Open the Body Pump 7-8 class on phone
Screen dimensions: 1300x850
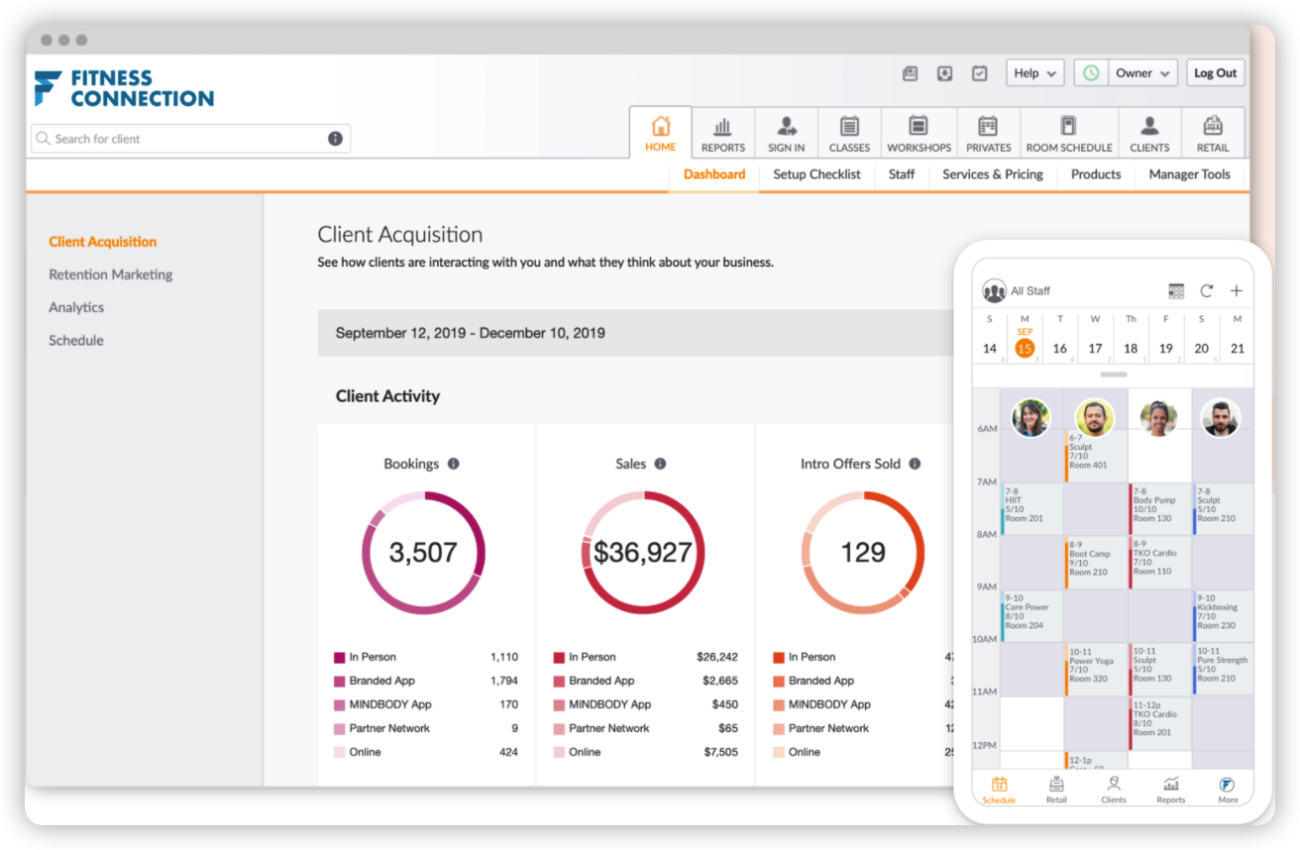coord(1159,510)
